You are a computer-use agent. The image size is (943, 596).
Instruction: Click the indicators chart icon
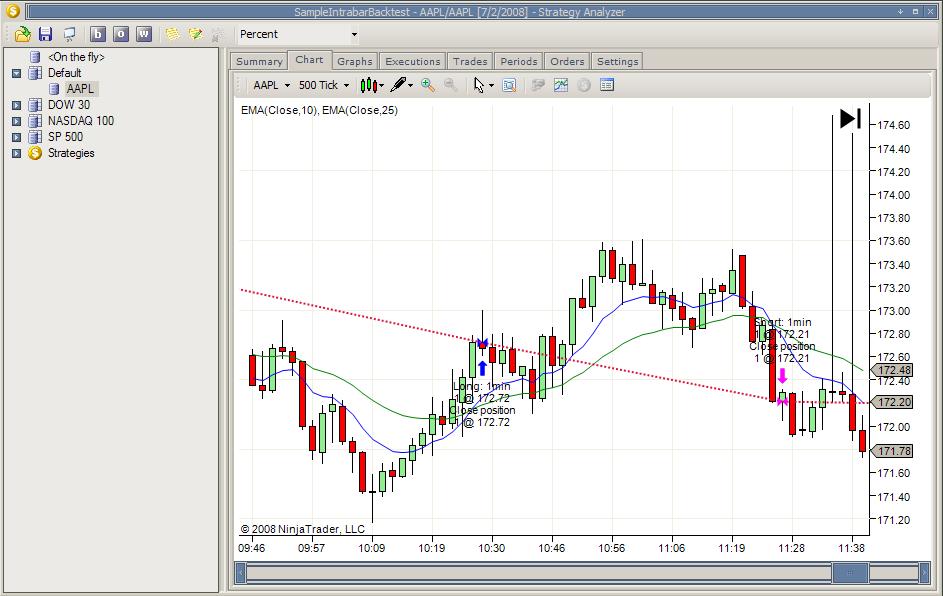click(x=561, y=85)
